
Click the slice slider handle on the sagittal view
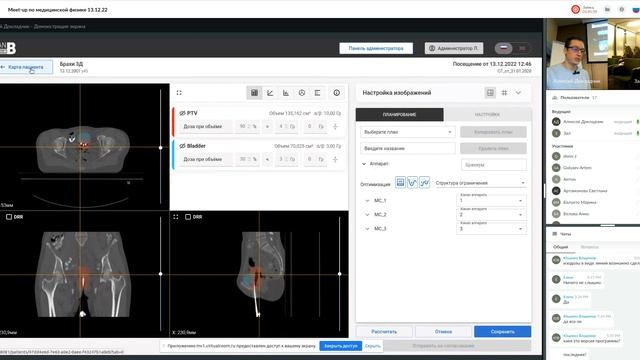340,274
